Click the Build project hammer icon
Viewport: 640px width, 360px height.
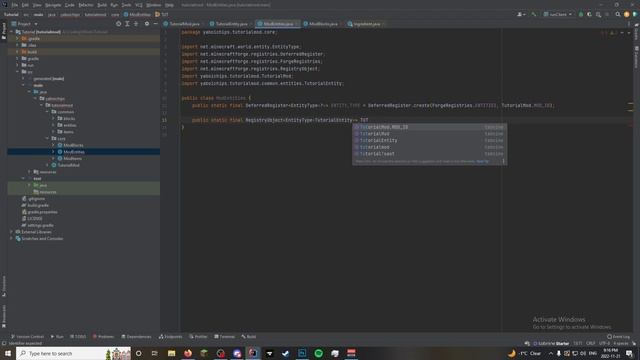pyautogui.click(x=533, y=14)
